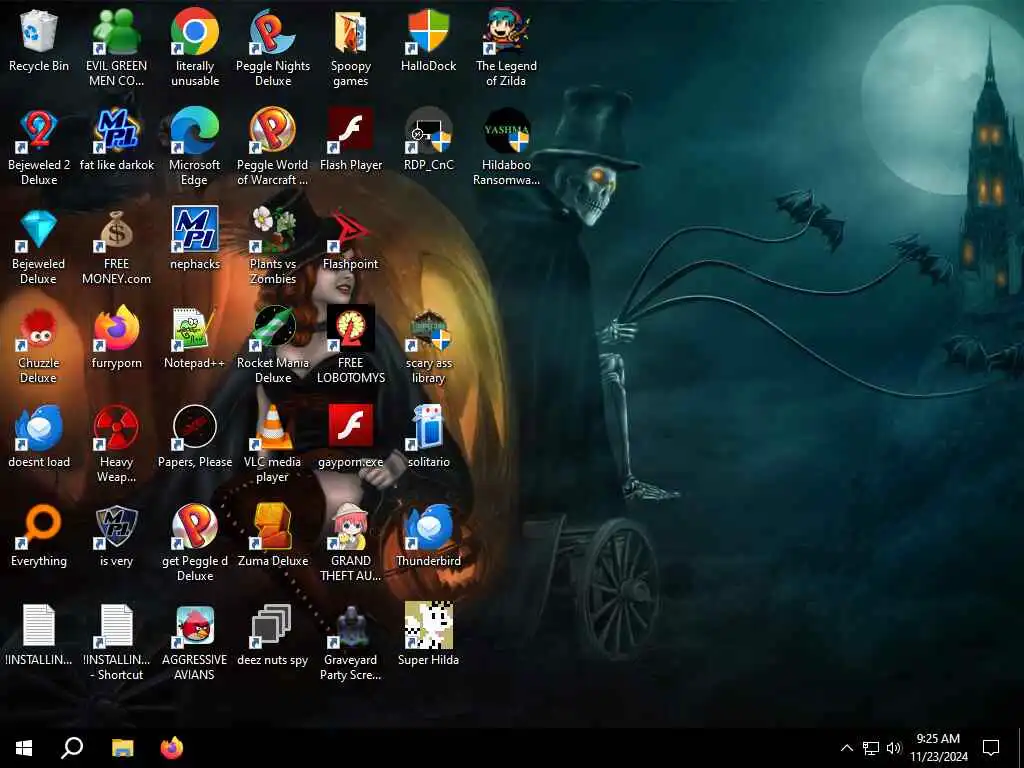The width and height of the screenshot is (1024, 768).
Task: Click the Graveyard Party Scre... icon
Action: click(351, 643)
